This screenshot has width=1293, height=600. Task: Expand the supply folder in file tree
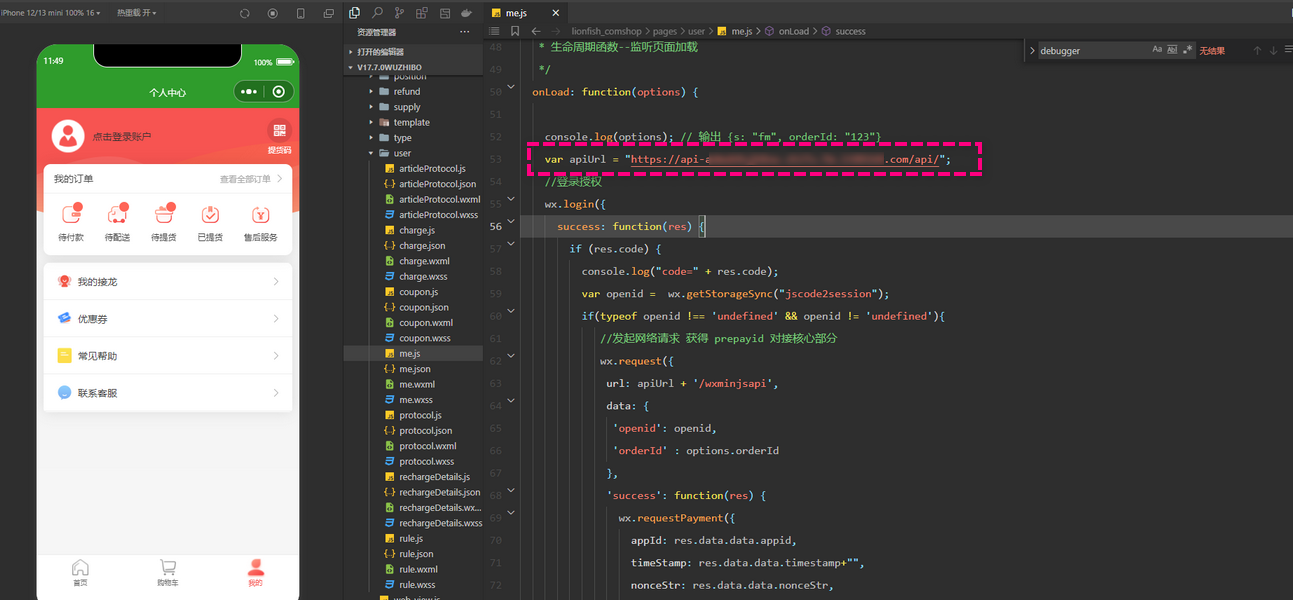(x=406, y=107)
